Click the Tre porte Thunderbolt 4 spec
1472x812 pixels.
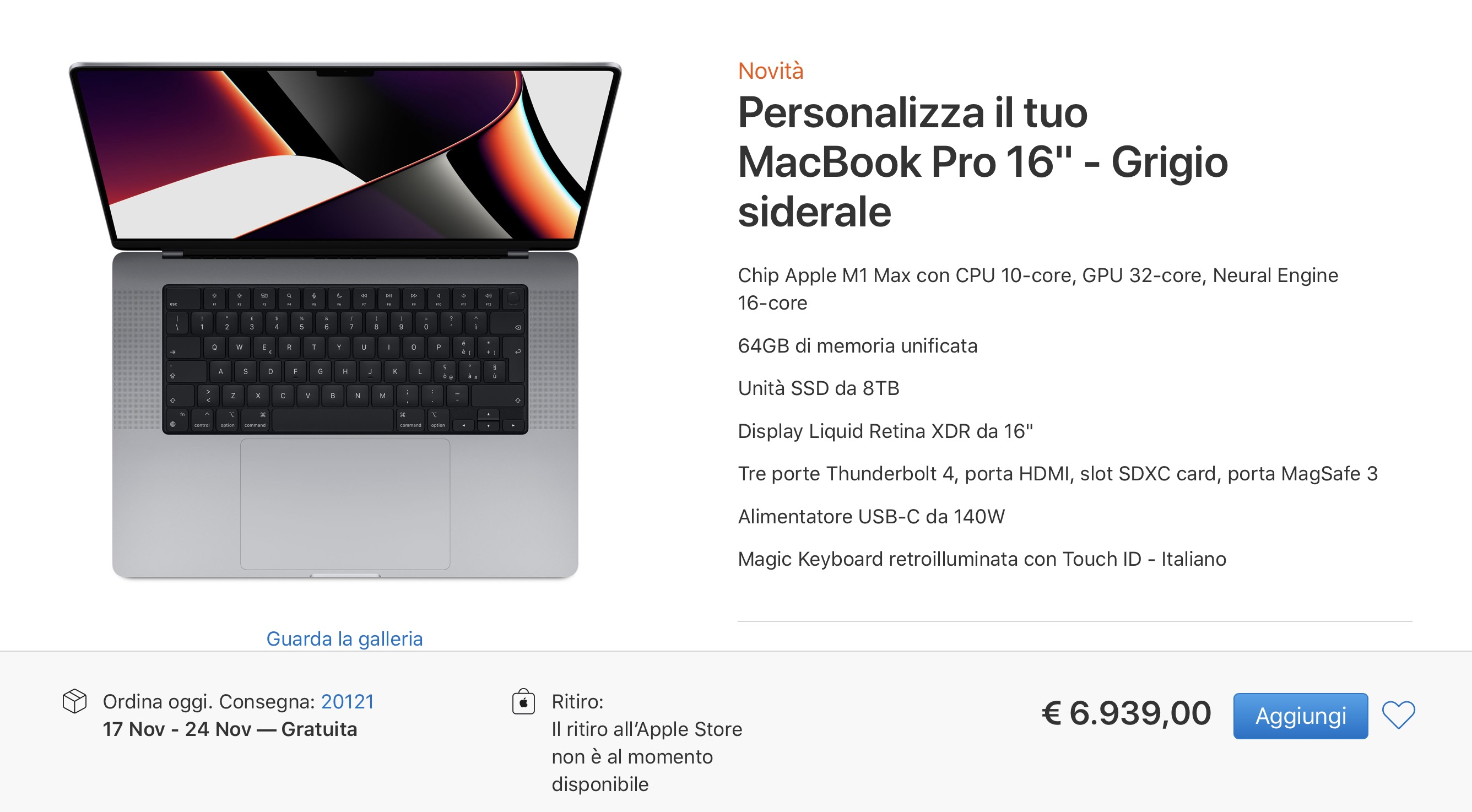point(1057,473)
